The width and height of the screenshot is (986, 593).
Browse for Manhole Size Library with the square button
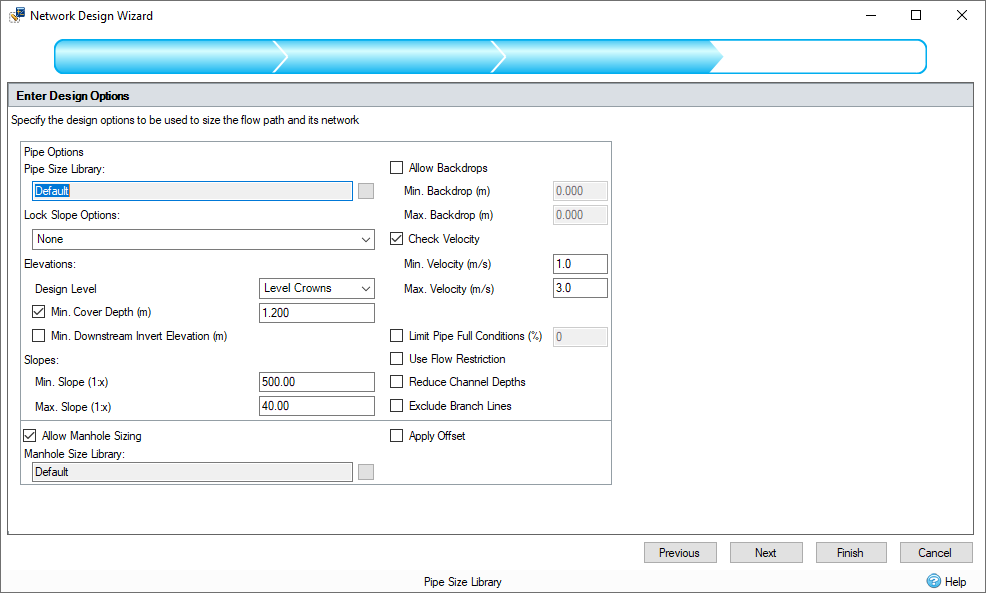pos(366,472)
